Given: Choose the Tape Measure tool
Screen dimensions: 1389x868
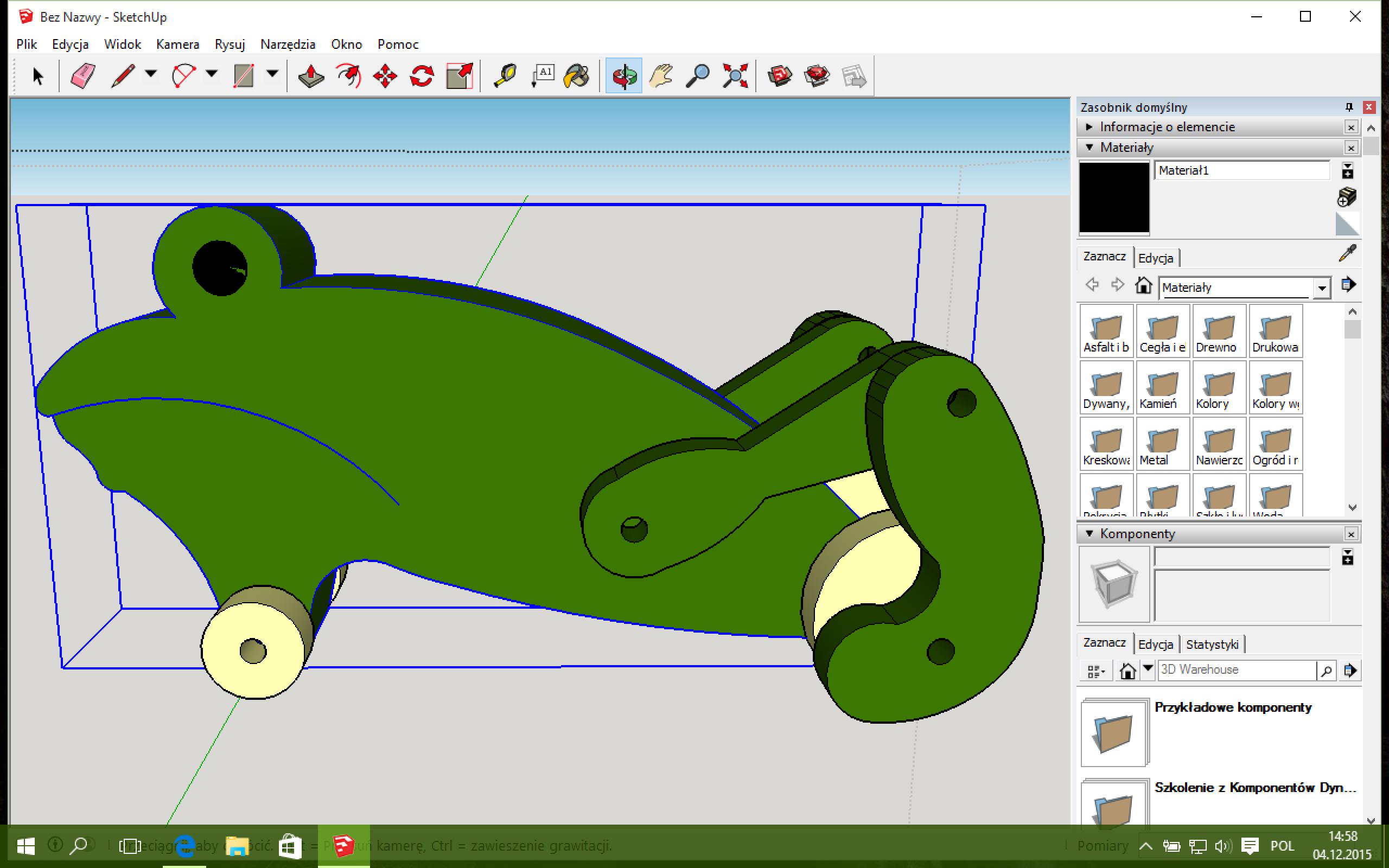Looking at the screenshot, I should pos(505,76).
